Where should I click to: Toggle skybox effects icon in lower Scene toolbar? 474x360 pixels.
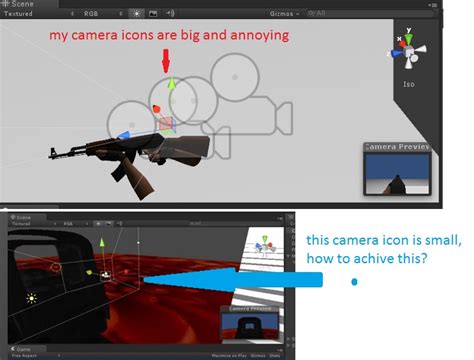[108, 224]
